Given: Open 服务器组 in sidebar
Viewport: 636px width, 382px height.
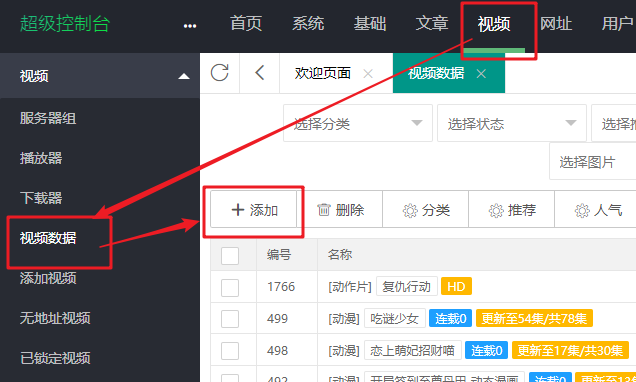Looking at the screenshot, I should point(48,118).
